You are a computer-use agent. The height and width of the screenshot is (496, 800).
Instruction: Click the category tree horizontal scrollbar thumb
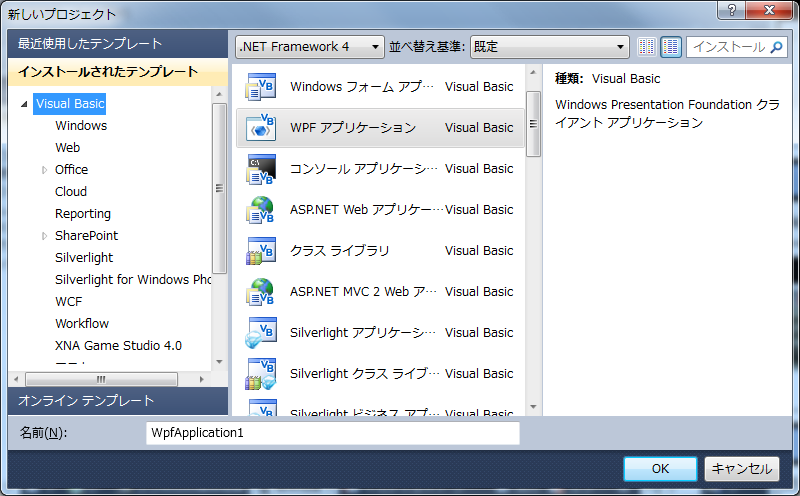(x=101, y=379)
